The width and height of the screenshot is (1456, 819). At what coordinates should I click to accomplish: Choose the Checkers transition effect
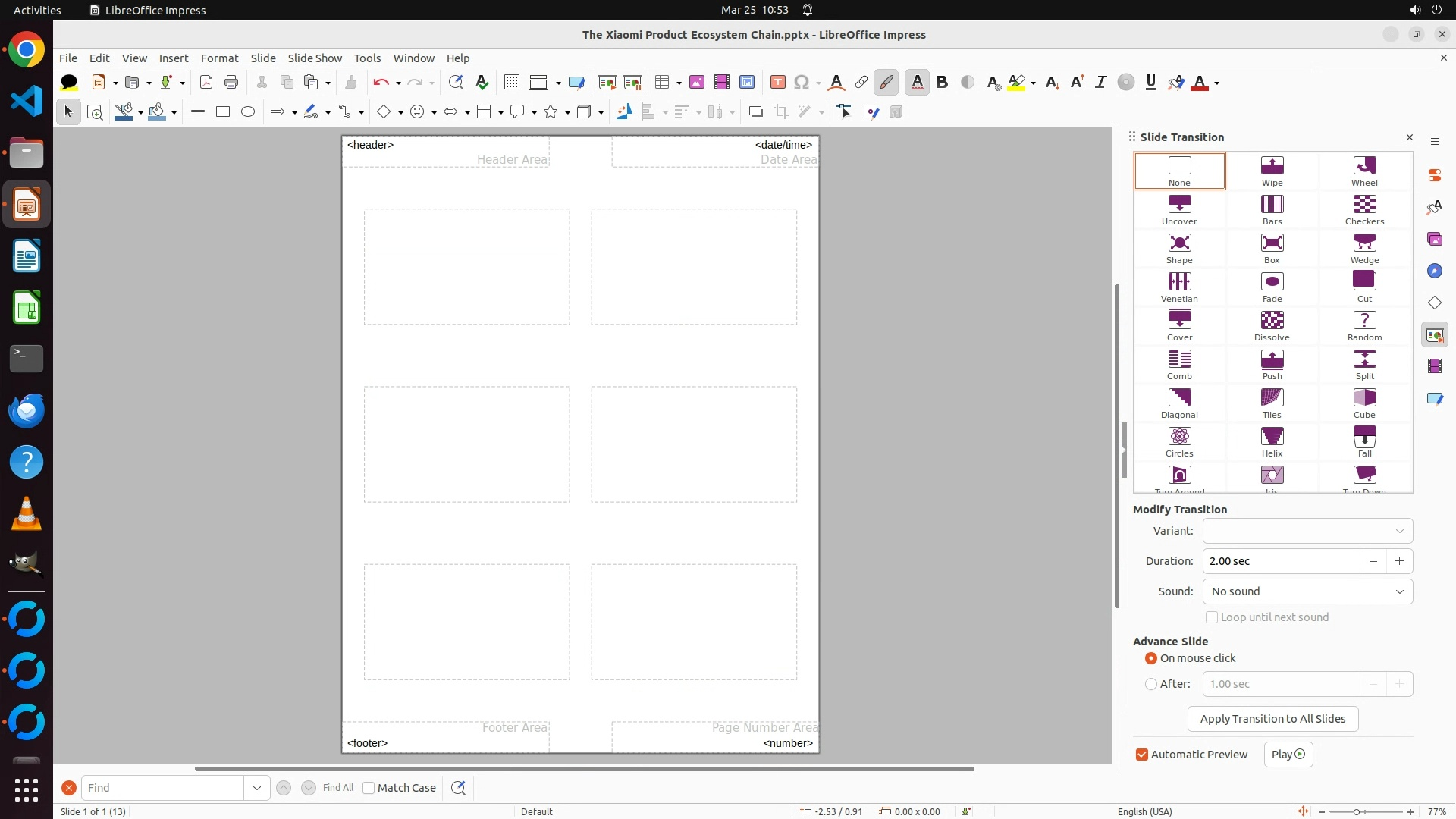(x=1364, y=209)
